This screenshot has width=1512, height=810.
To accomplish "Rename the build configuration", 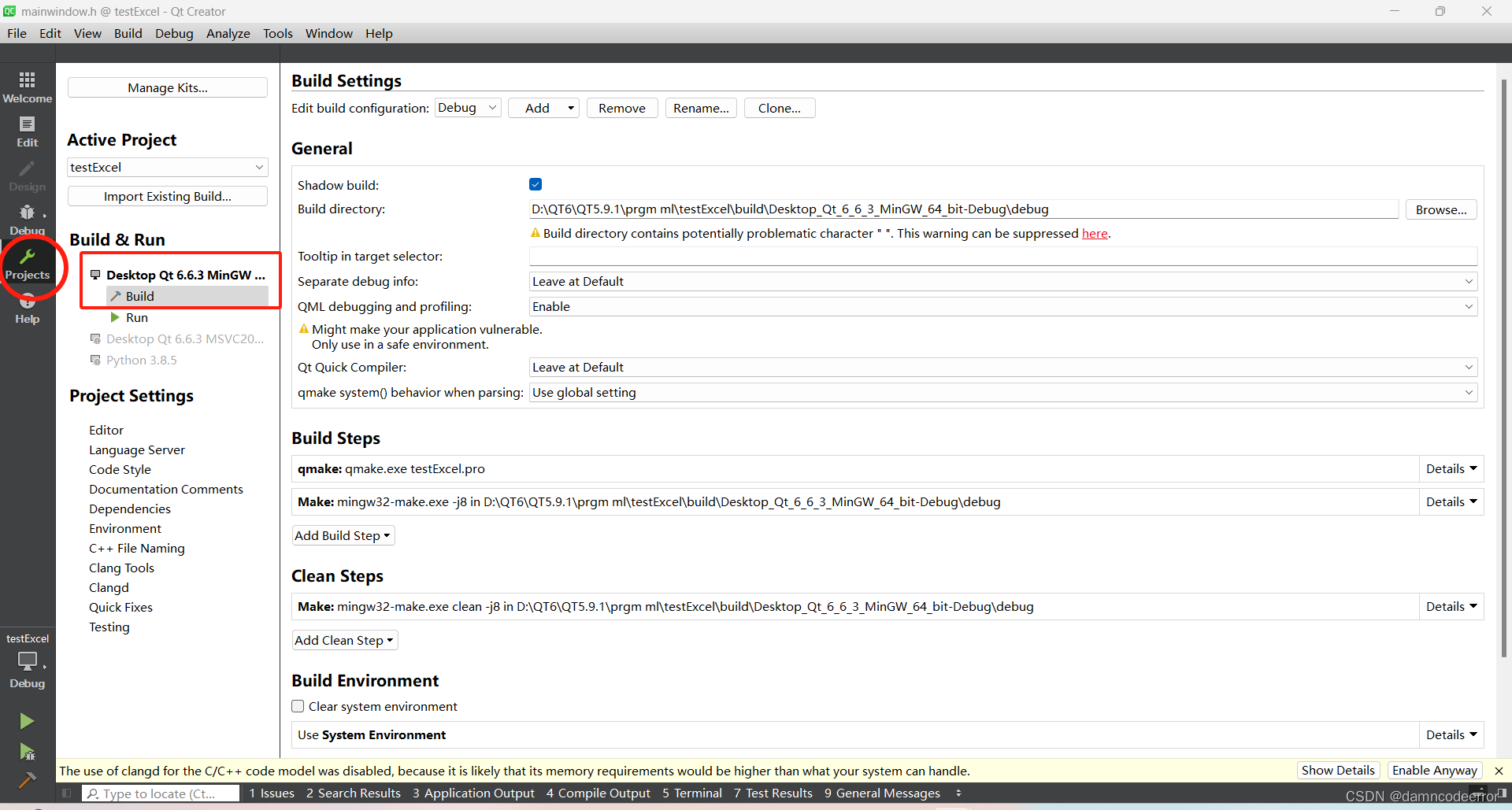I will (x=701, y=108).
